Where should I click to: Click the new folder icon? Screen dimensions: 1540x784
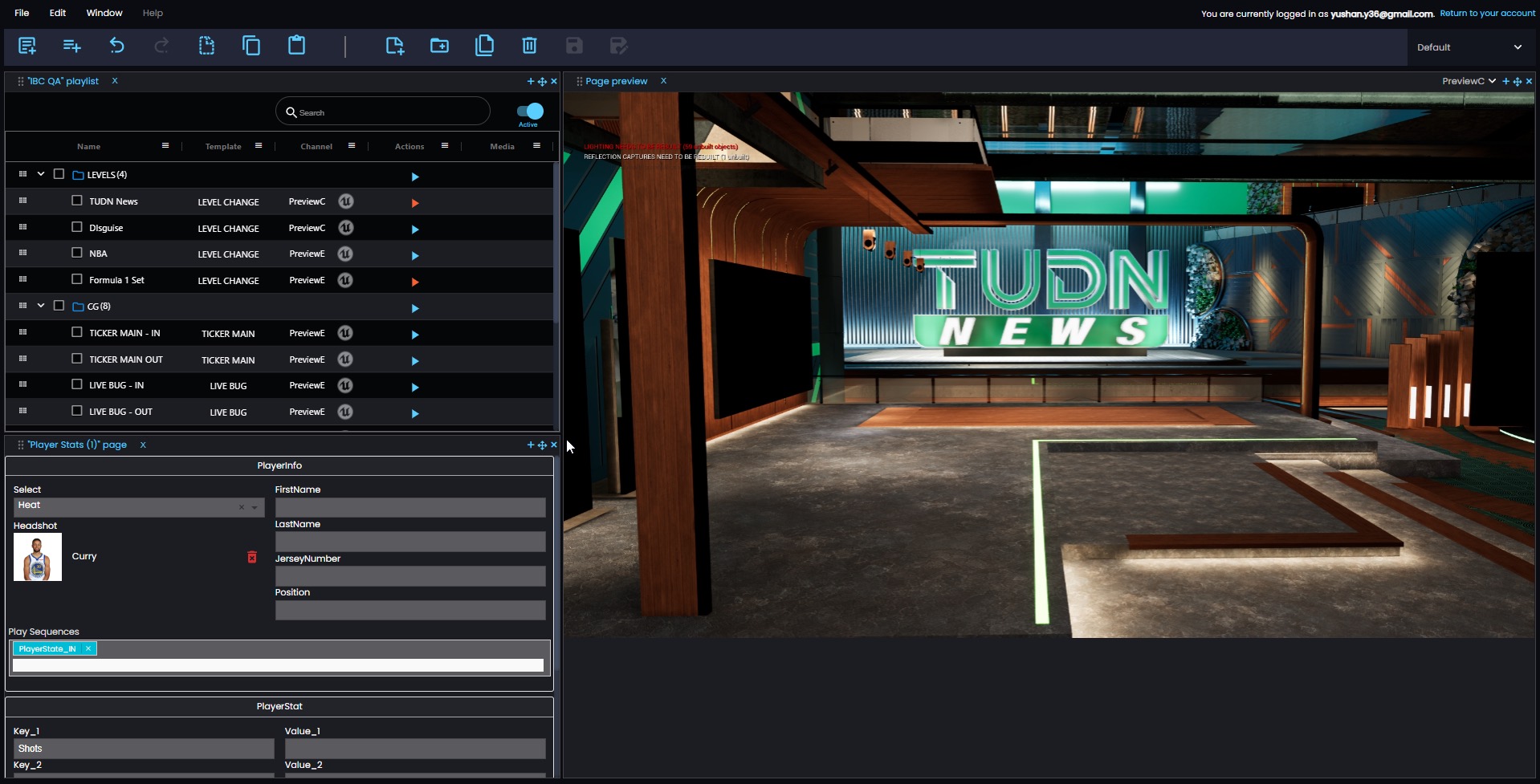click(439, 46)
